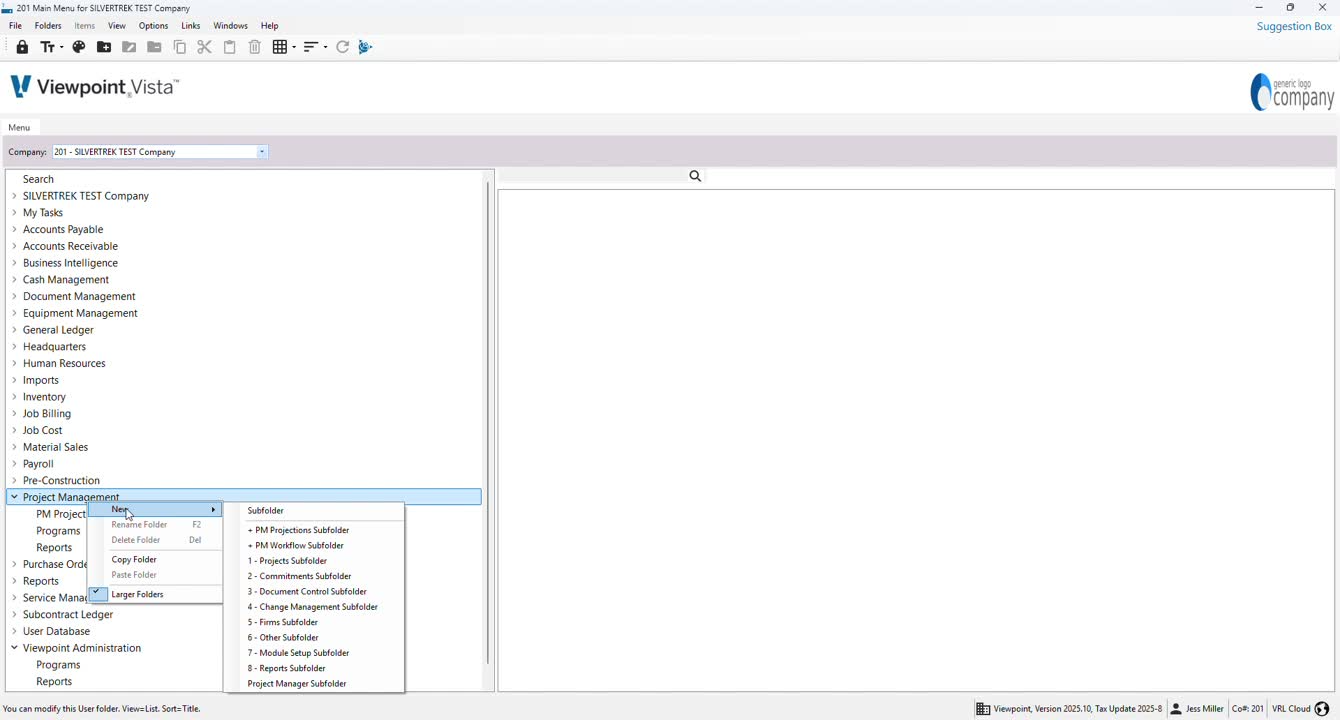
Task: Select the Menu tab
Action: point(19,128)
